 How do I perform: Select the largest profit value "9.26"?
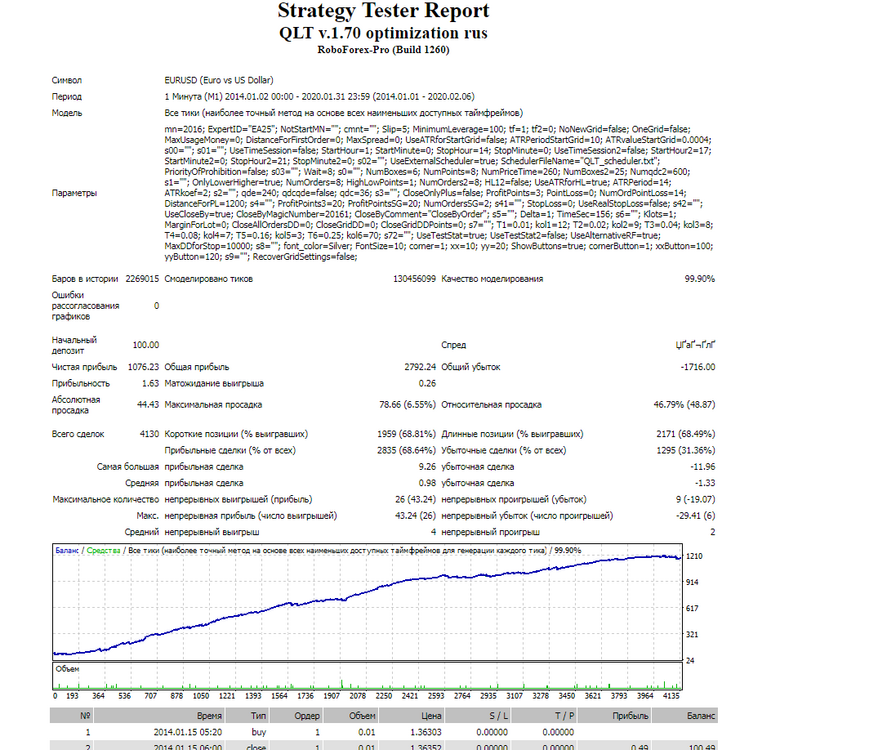pos(427,467)
